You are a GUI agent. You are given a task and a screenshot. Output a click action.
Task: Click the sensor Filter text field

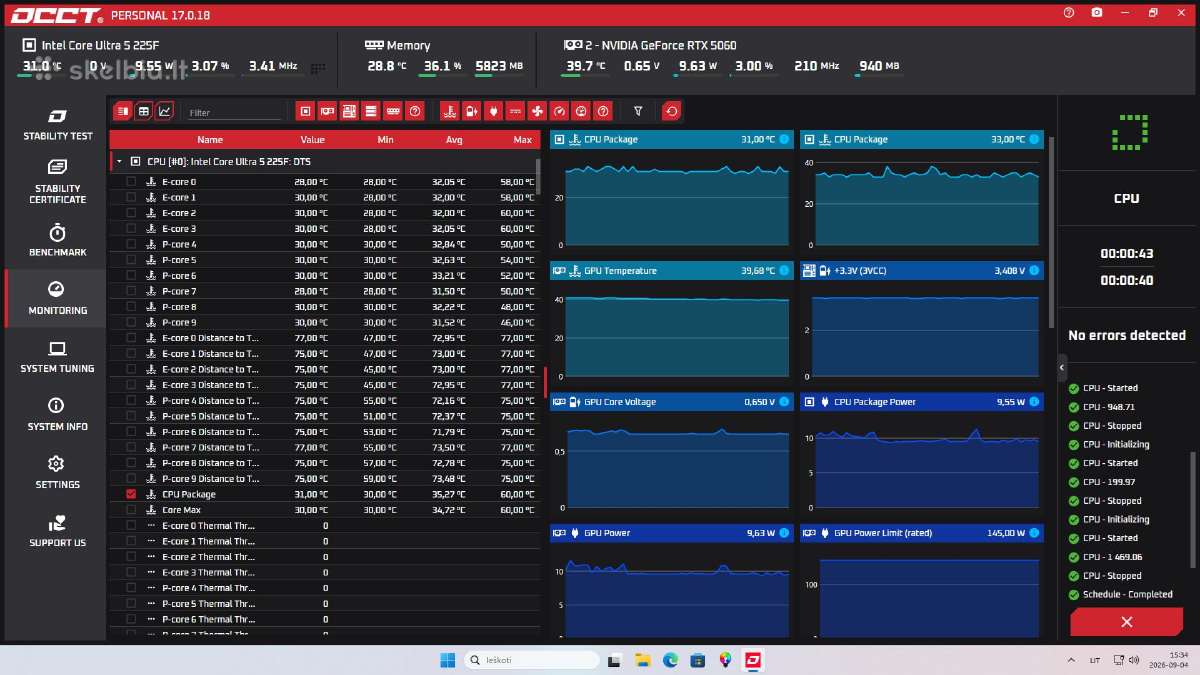(x=234, y=113)
